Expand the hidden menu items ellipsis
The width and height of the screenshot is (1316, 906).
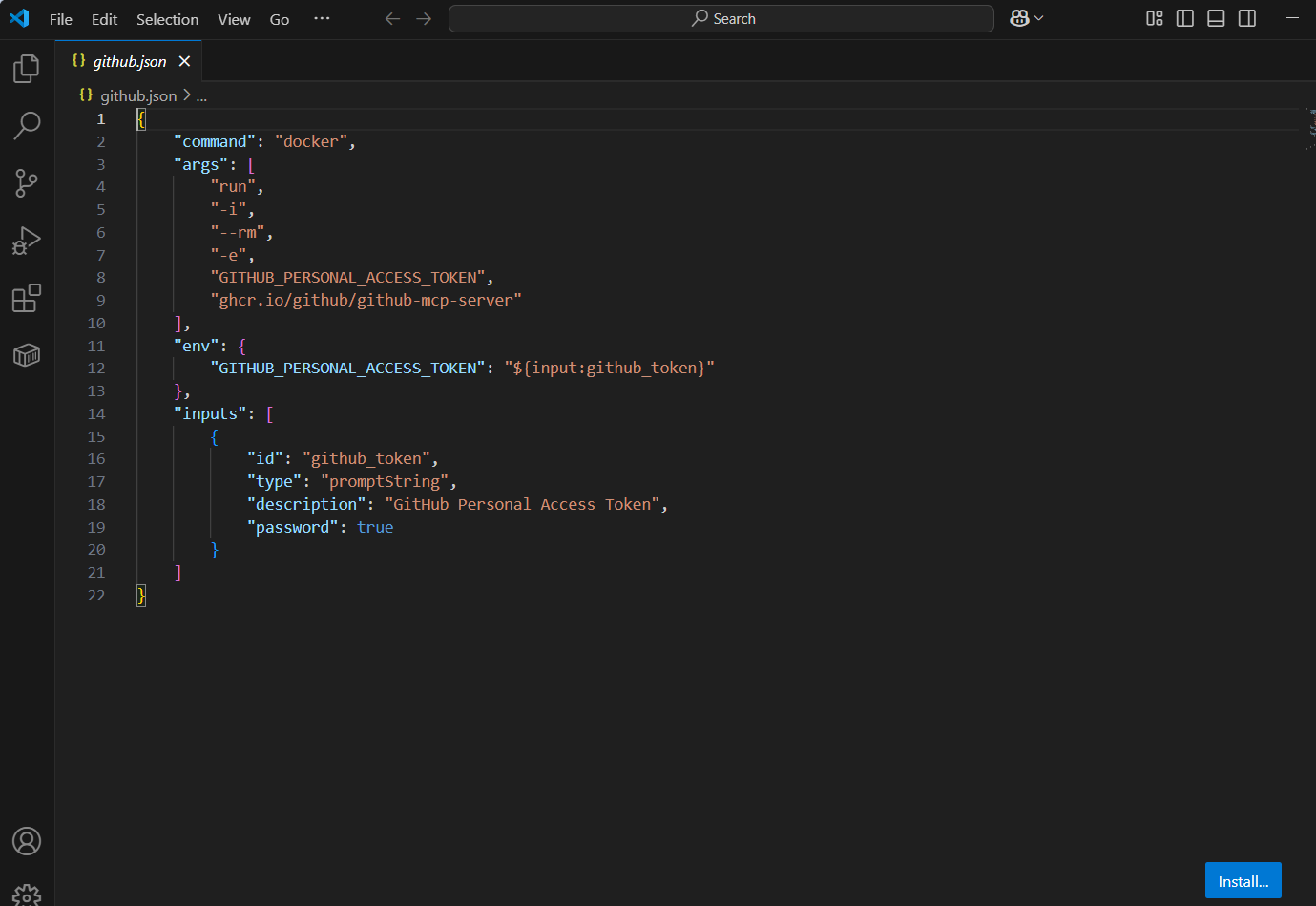(x=322, y=18)
